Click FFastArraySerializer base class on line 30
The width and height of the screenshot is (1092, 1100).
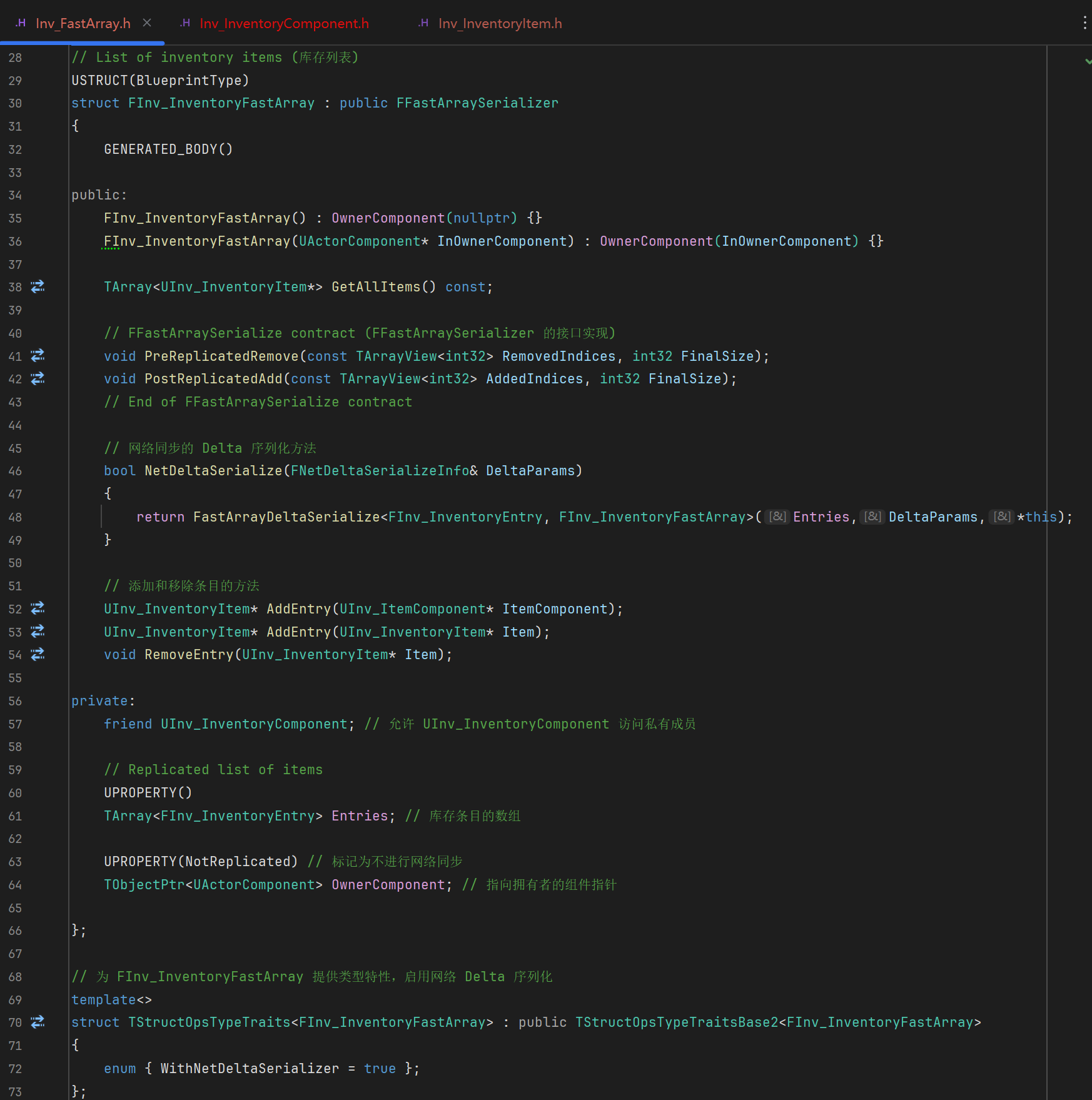pyautogui.click(x=477, y=103)
